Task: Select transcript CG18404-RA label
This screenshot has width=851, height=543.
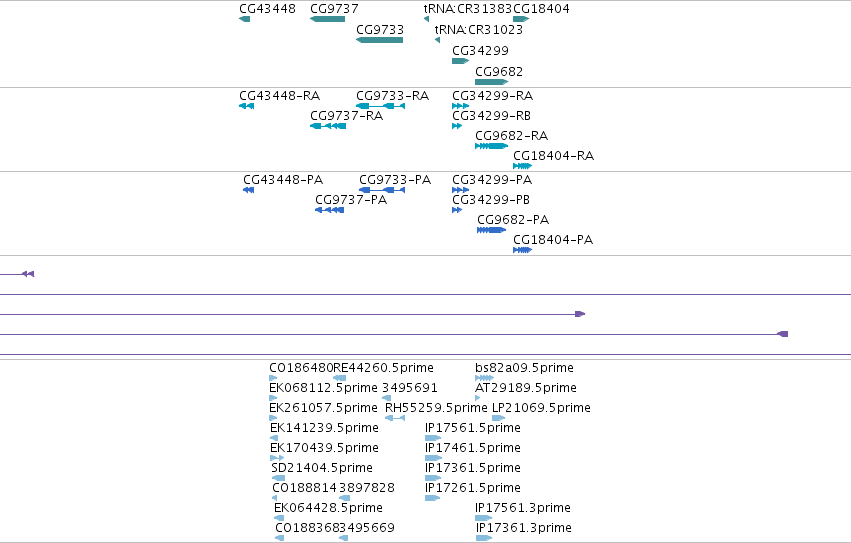Action: pos(554,156)
